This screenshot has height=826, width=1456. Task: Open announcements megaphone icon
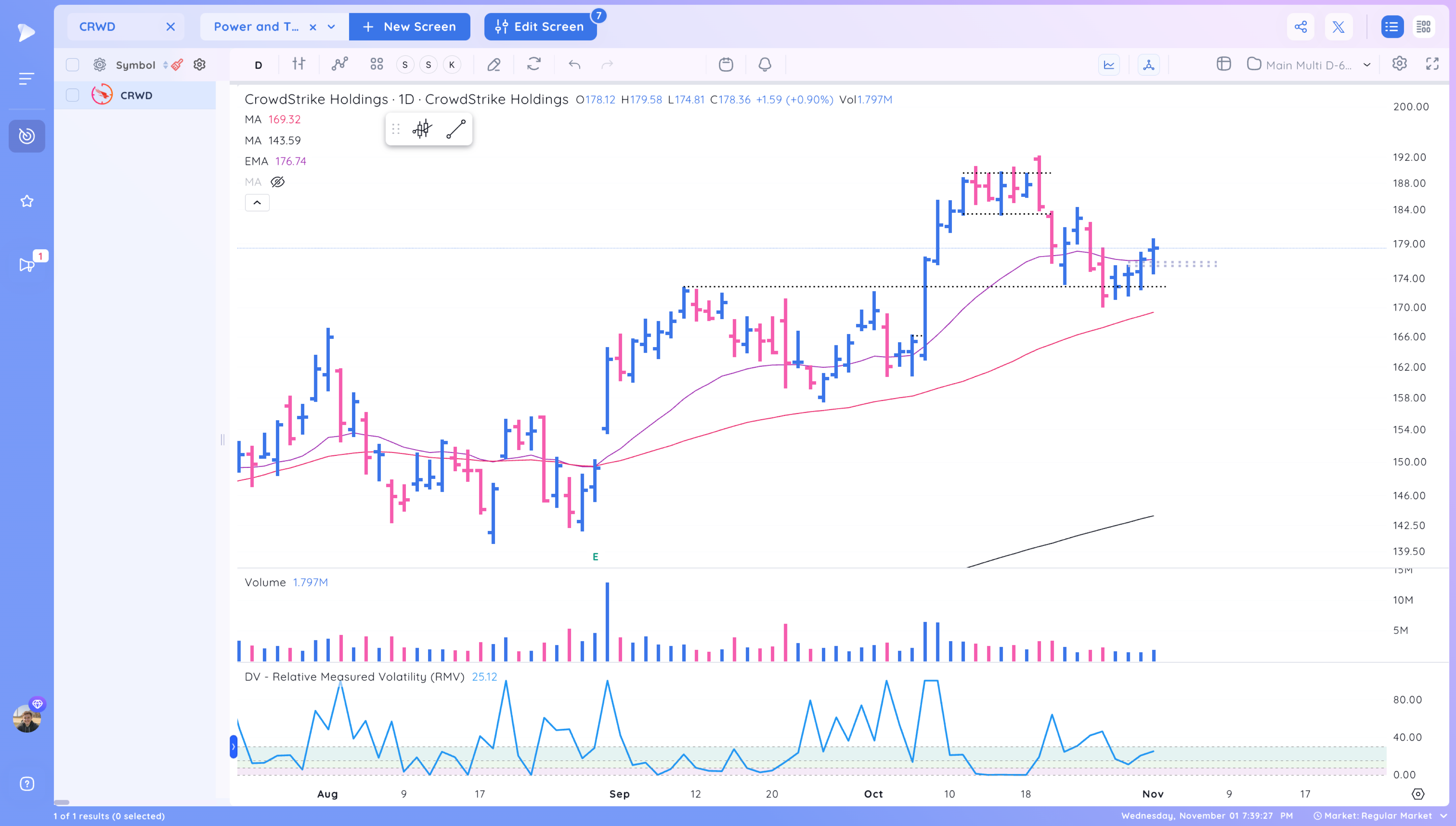coord(27,265)
